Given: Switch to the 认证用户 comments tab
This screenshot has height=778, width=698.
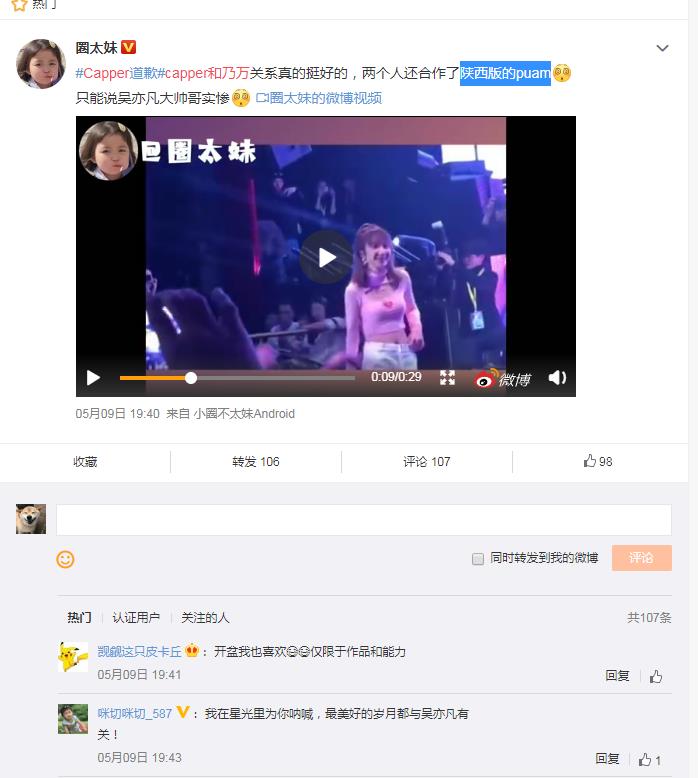Looking at the screenshot, I should [x=136, y=618].
